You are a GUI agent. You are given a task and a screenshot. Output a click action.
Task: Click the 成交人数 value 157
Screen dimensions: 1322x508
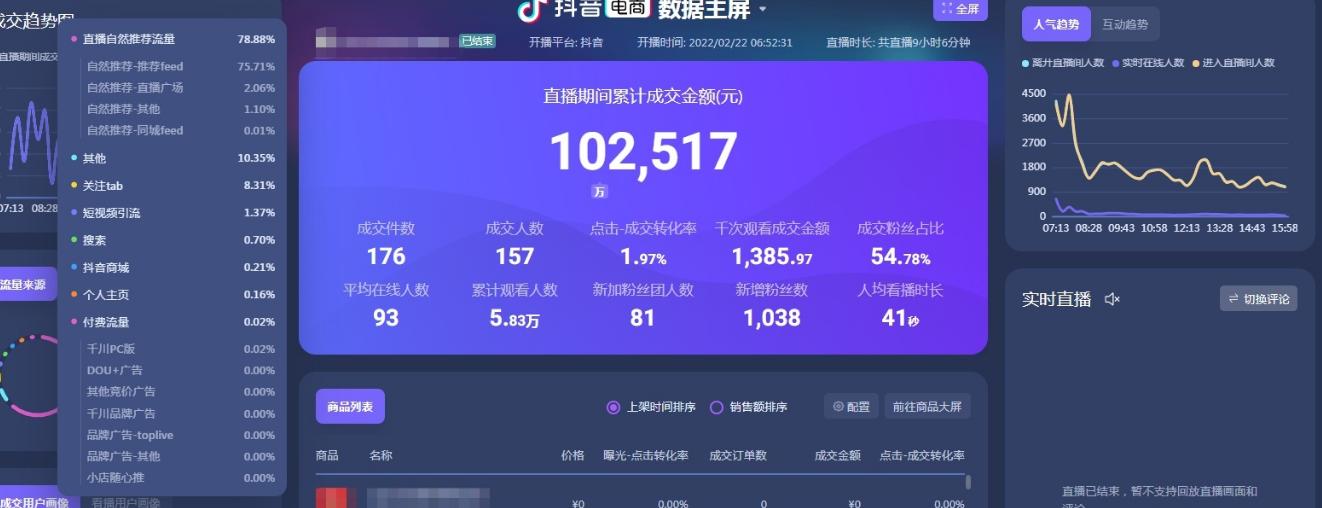click(x=514, y=256)
